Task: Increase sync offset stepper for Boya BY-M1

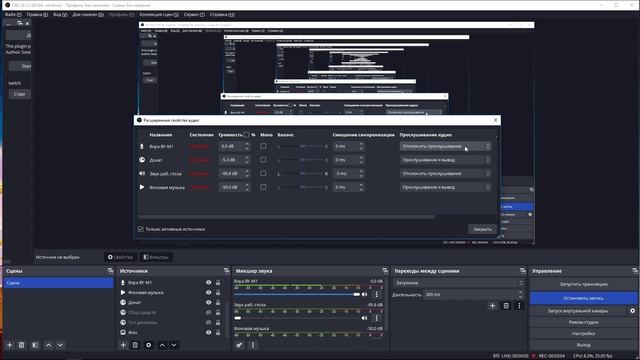Action: [x=361, y=144]
